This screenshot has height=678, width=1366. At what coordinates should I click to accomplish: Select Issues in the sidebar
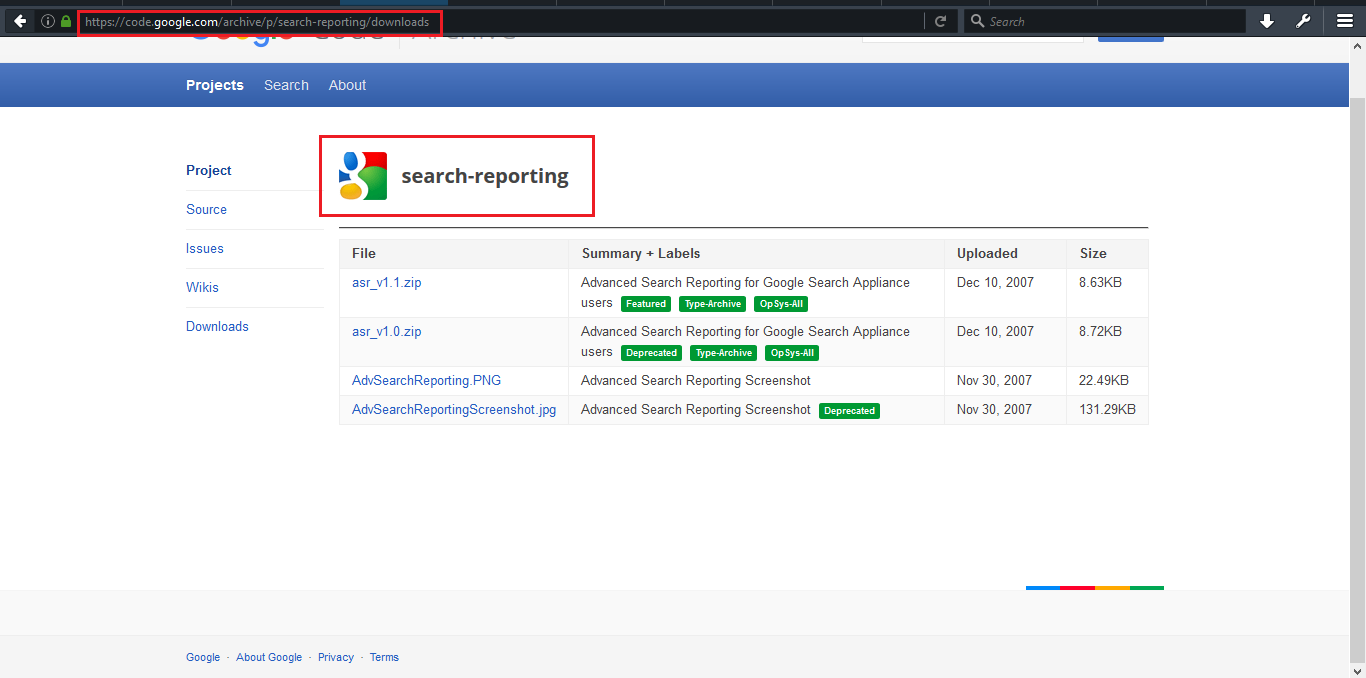tap(205, 248)
